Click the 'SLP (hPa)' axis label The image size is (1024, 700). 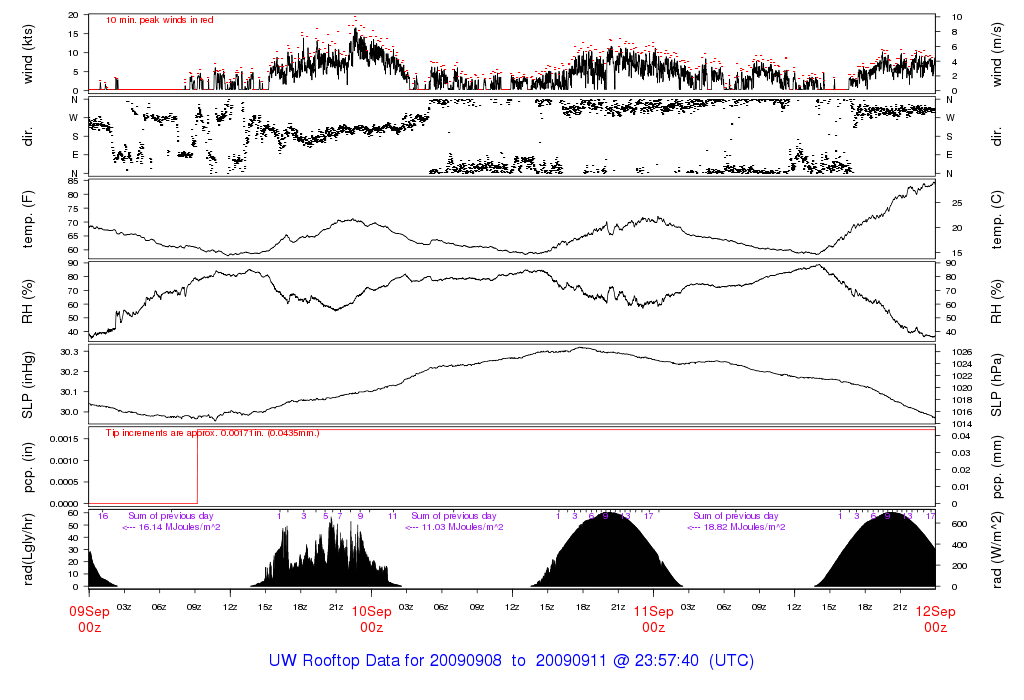[997, 385]
